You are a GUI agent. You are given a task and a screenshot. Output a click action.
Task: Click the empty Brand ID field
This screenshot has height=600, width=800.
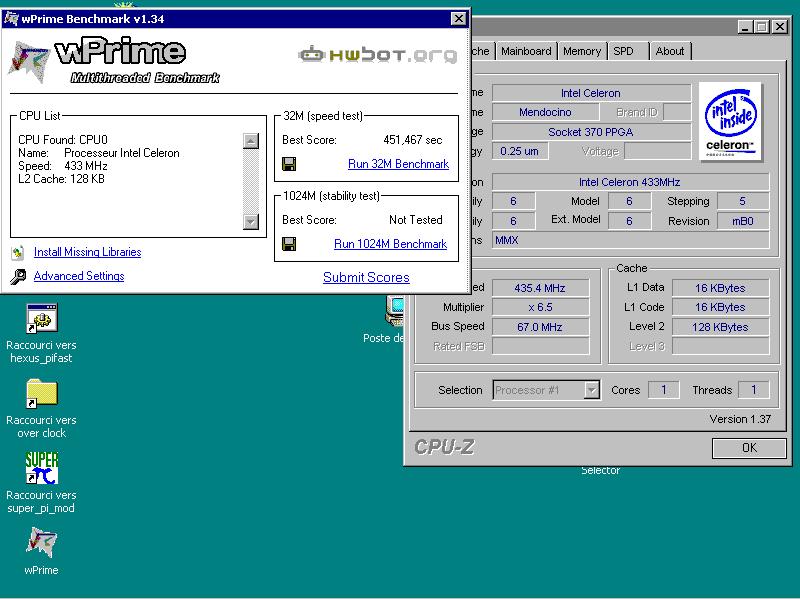(677, 112)
